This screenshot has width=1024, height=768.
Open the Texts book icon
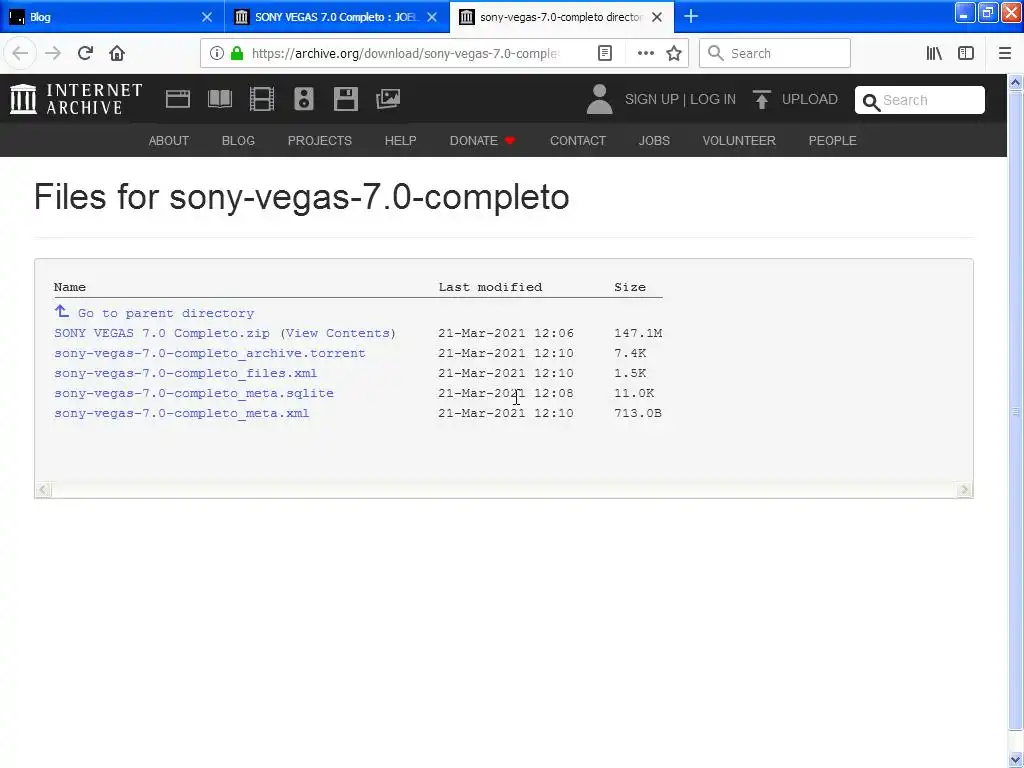tap(219, 99)
